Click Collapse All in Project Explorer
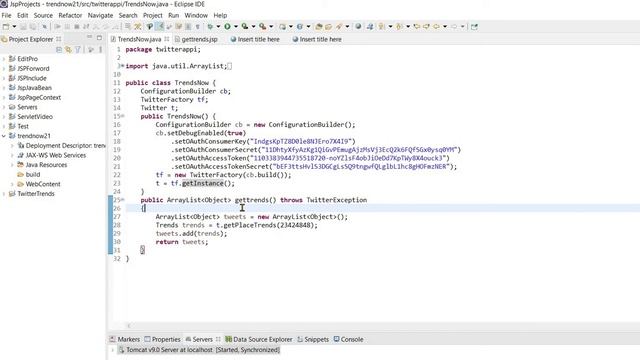This screenshot has height=360, width=640. tap(59, 49)
